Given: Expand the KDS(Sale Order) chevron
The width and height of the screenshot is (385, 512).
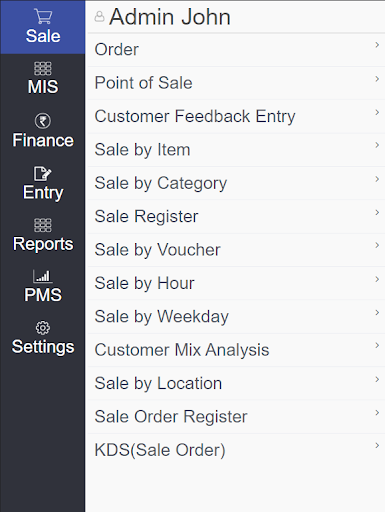Looking at the screenshot, I should coord(377,446).
